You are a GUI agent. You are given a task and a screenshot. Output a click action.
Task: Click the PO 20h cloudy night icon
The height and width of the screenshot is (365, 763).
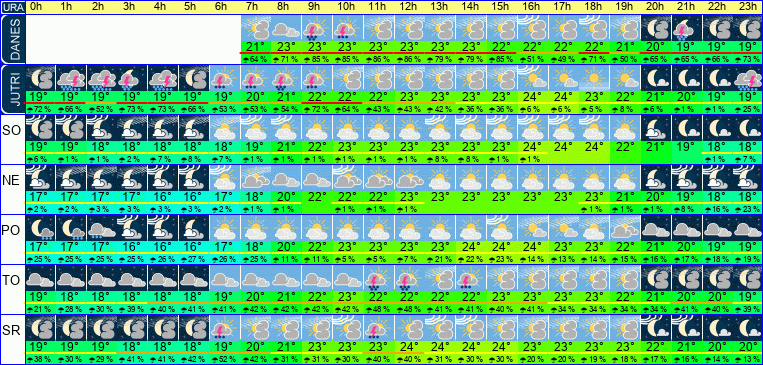pos(655,227)
